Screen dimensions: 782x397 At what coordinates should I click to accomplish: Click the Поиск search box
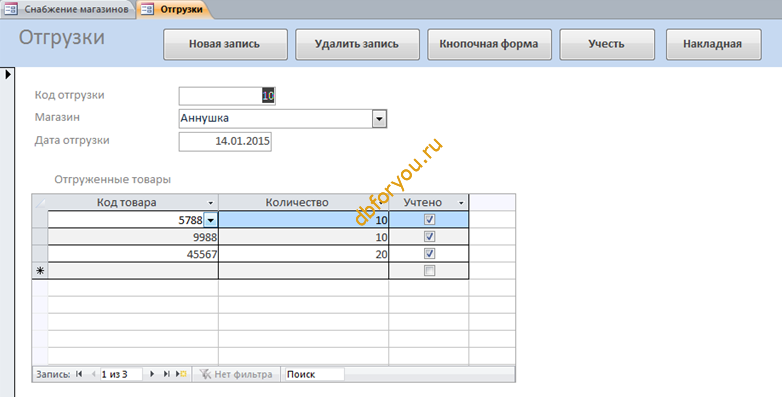pos(314,374)
